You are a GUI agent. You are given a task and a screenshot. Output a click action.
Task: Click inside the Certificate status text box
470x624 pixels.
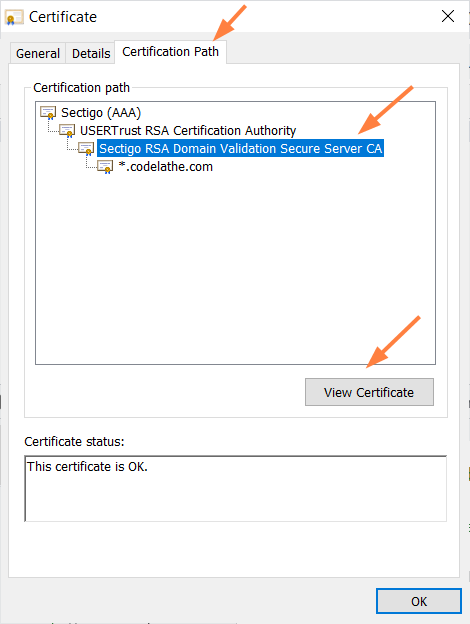click(x=236, y=489)
